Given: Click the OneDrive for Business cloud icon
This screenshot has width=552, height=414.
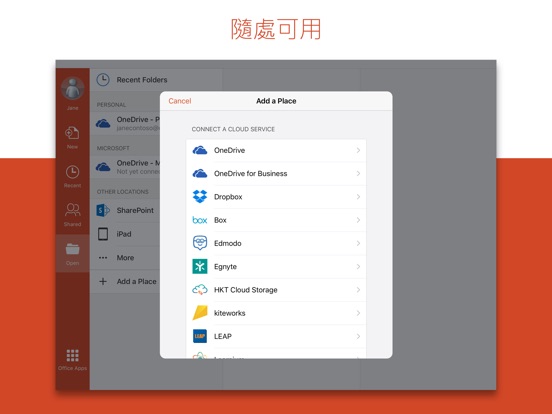Looking at the screenshot, I should 200,174.
